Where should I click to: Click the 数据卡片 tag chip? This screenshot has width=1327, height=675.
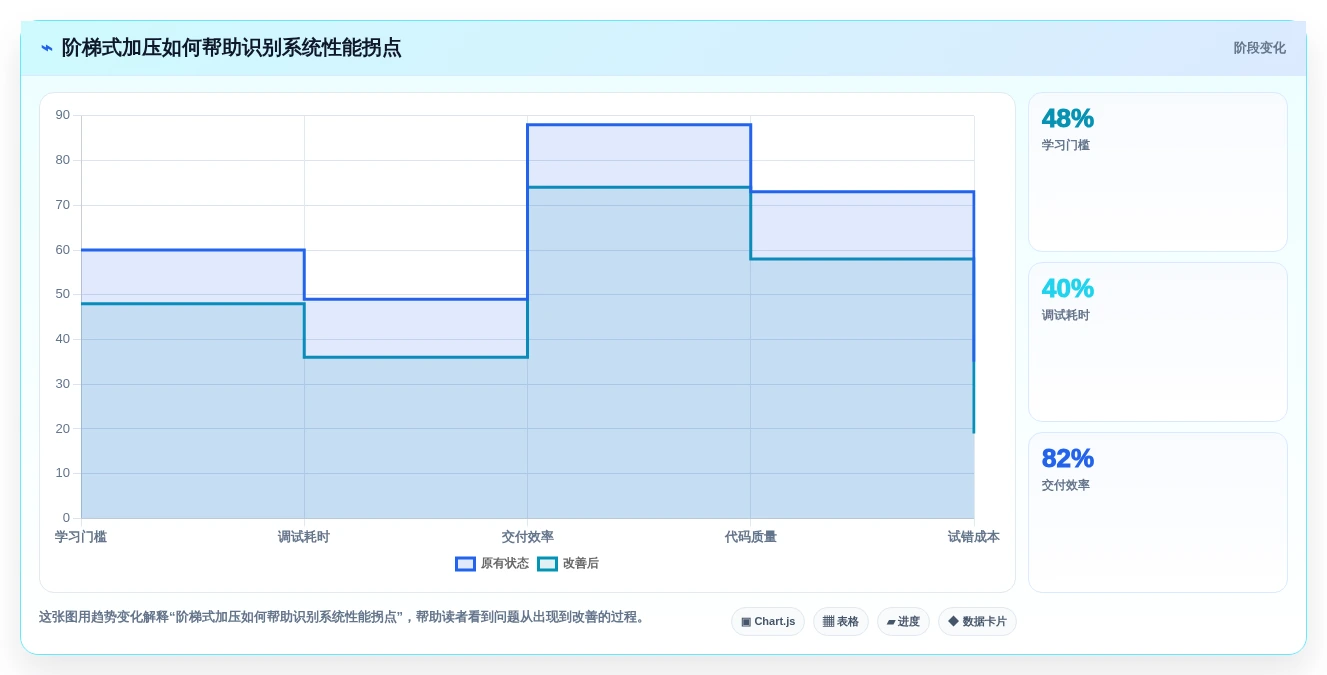pyautogui.click(x=977, y=622)
